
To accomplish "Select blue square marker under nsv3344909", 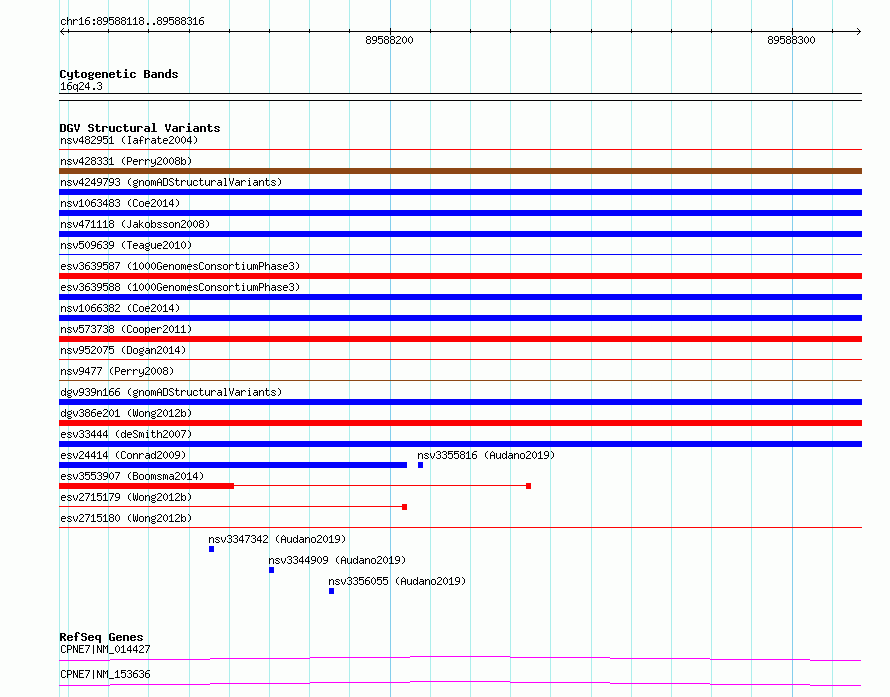I will click(x=272, y=570).
